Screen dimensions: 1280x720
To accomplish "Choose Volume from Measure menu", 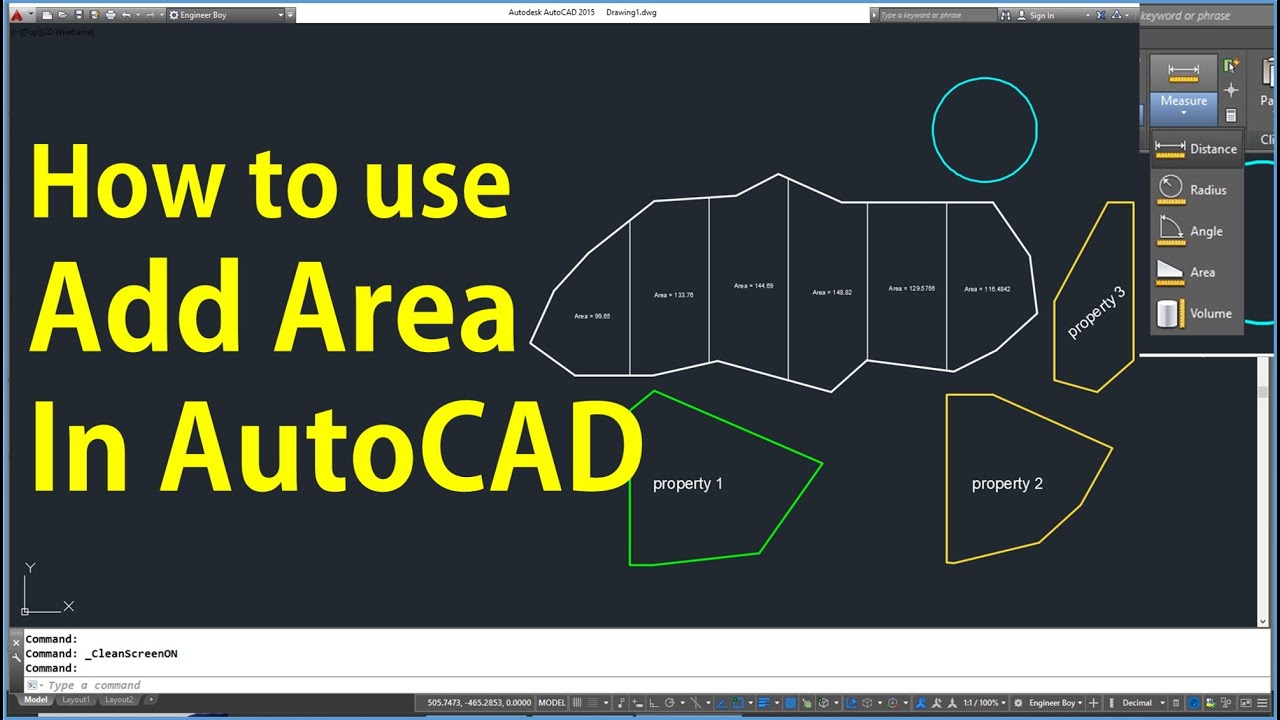I will click(x=1197, y=313).
